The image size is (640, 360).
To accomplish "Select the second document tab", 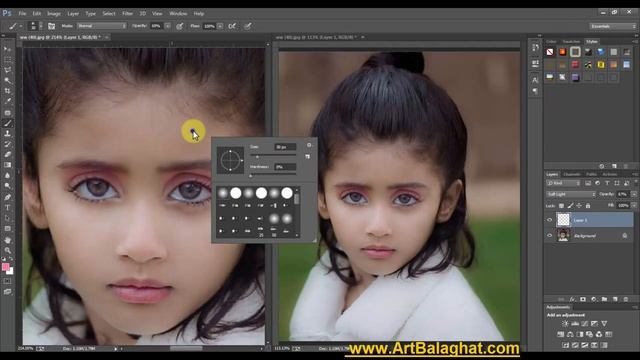I will tap(315, 37).
